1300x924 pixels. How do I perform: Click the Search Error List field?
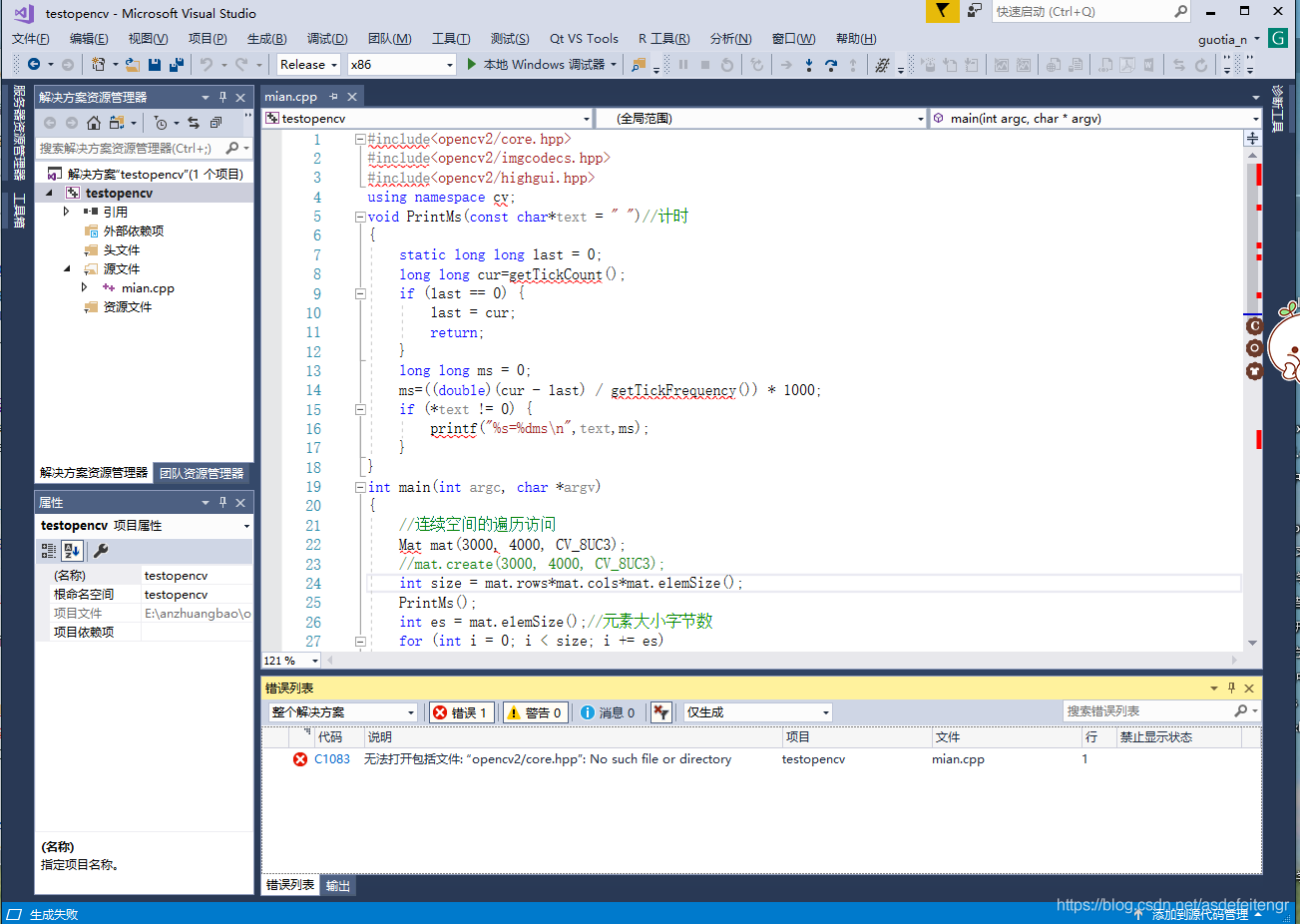[x=1160, y=710]
